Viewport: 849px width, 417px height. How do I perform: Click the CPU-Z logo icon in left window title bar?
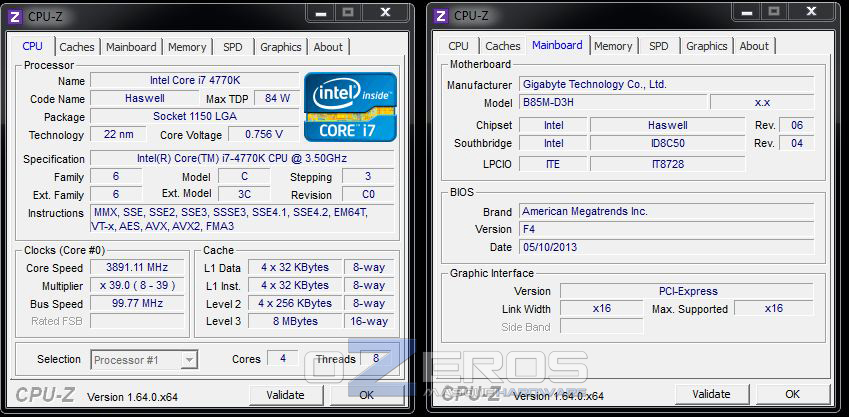click(16, 16)
